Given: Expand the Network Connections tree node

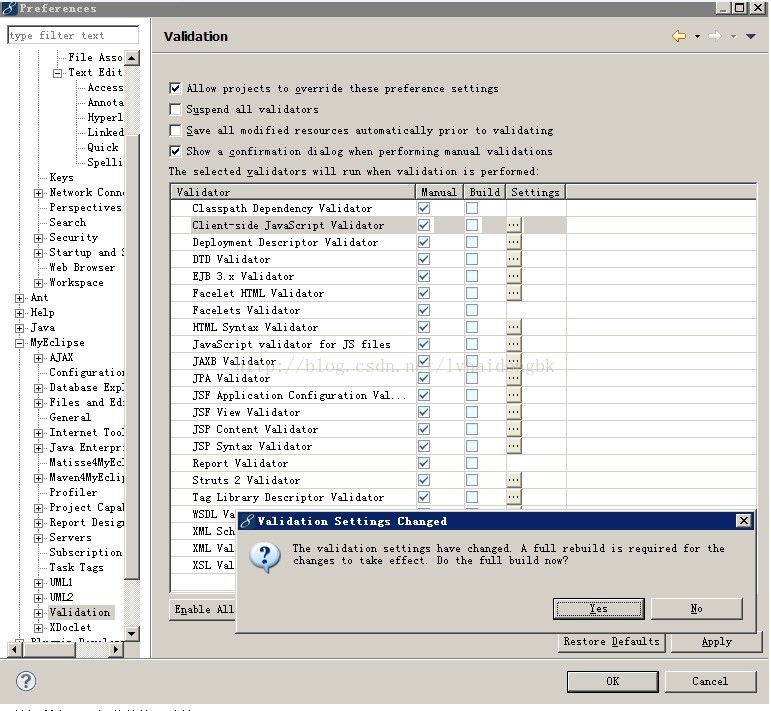Looking at the screenshot, I should click(x=38, y=193).
